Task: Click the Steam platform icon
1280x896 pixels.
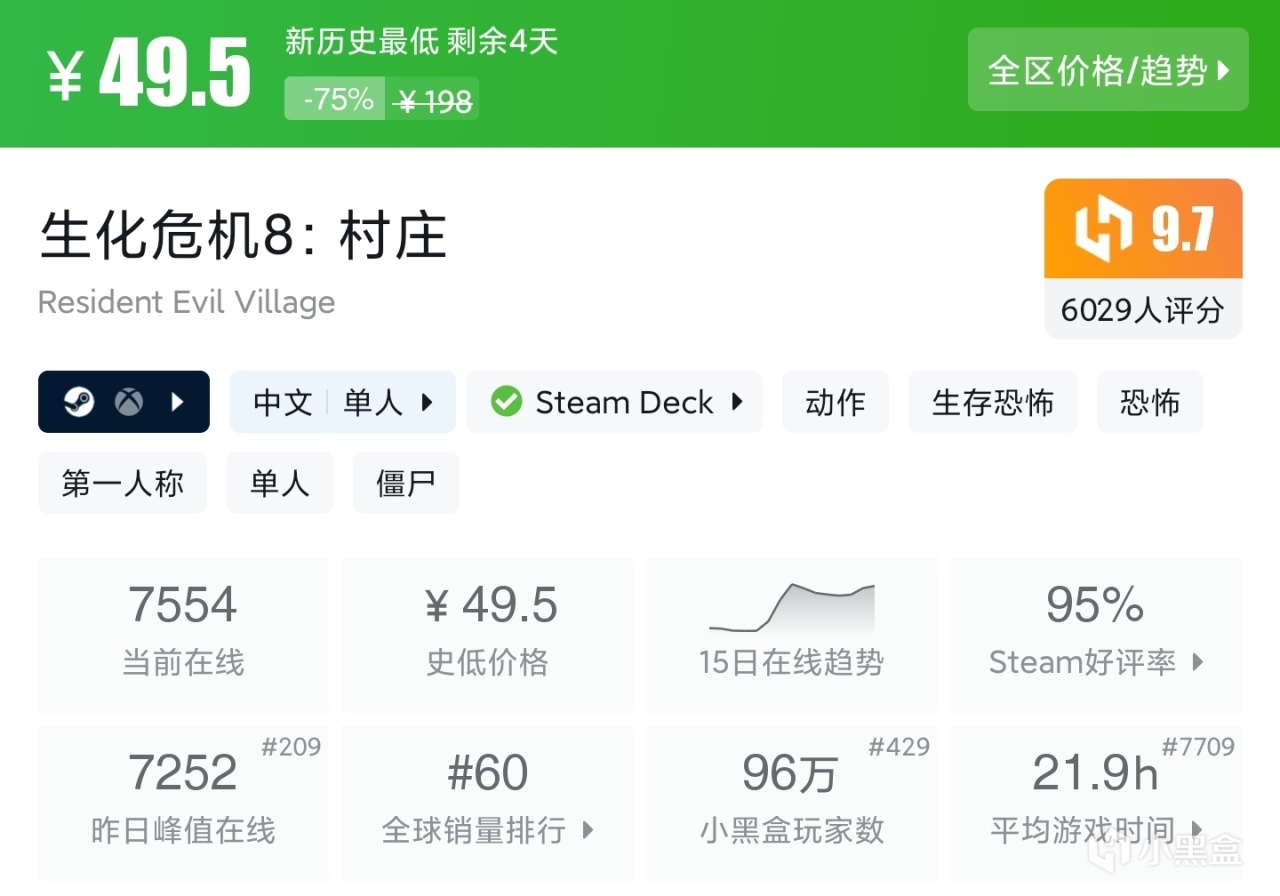Action: (x=79, y=402)
